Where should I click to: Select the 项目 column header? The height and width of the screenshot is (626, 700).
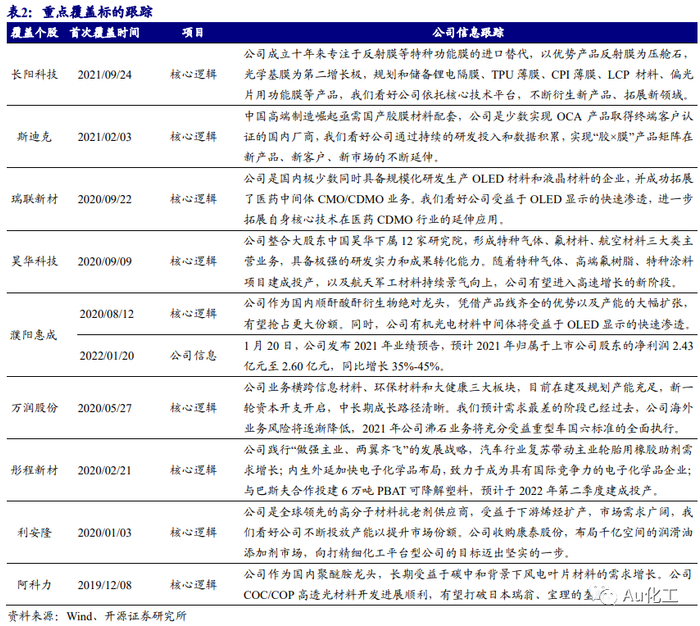tap(193, 33)
